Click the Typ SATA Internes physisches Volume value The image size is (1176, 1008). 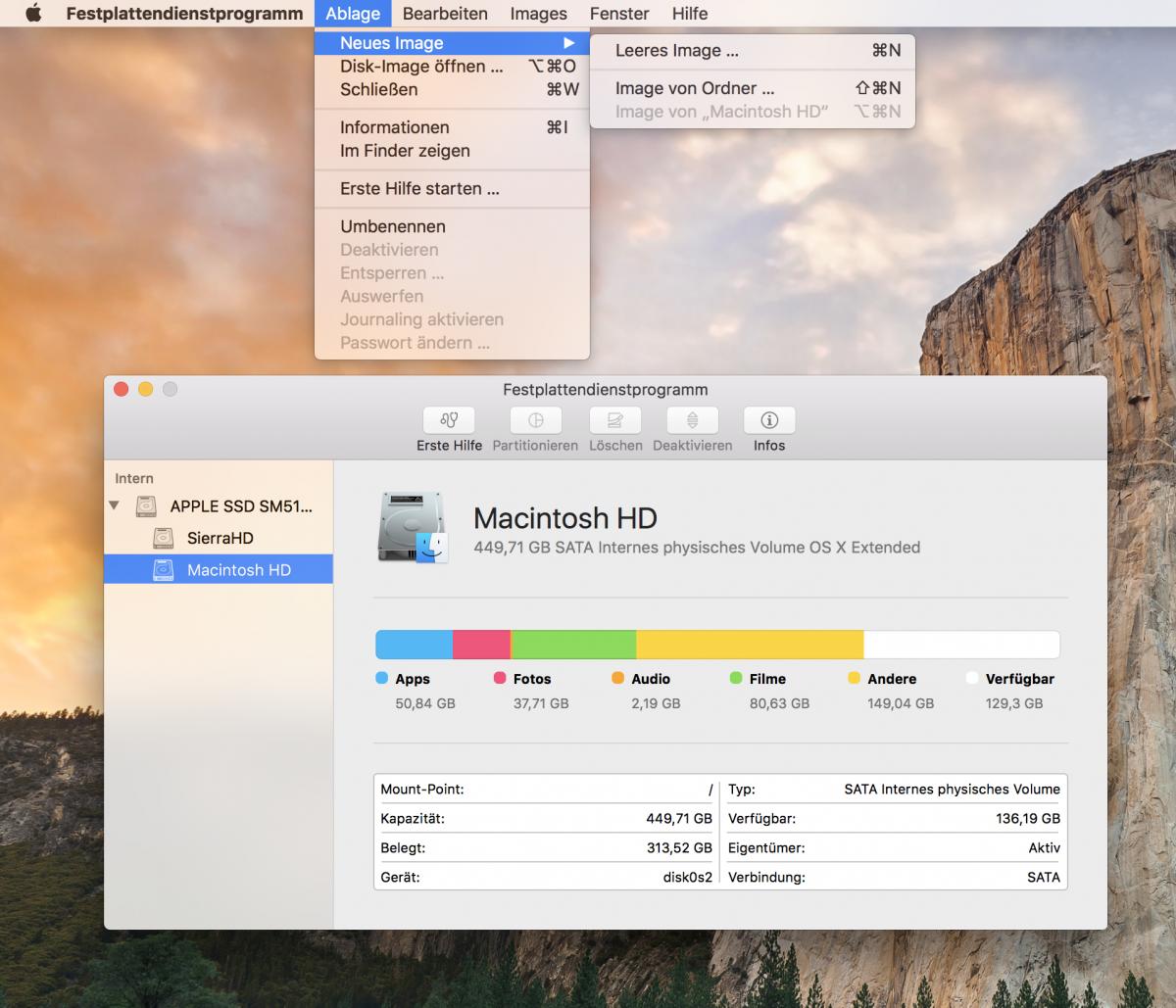coord(953,789)
